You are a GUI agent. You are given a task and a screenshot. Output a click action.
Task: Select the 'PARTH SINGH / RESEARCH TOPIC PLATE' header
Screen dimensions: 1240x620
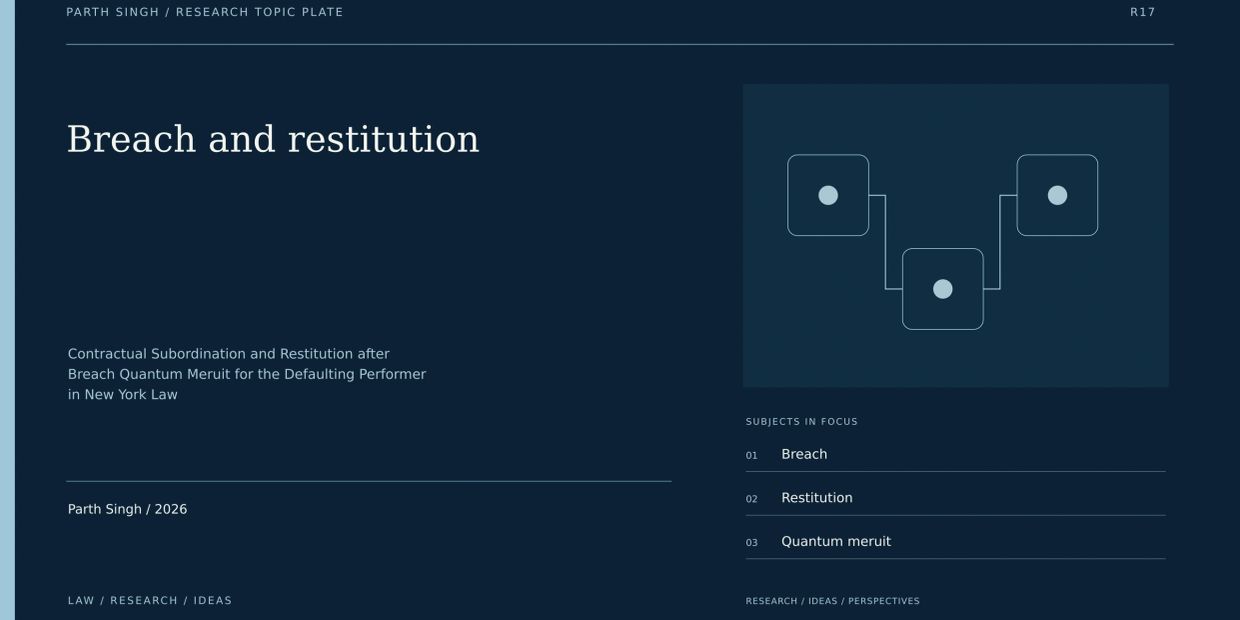[205, 12]
